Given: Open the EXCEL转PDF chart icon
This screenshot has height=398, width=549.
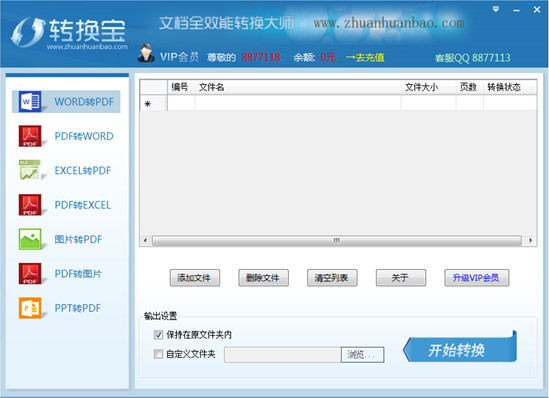Looking at the screenshot, I should (x=30, y=170).
